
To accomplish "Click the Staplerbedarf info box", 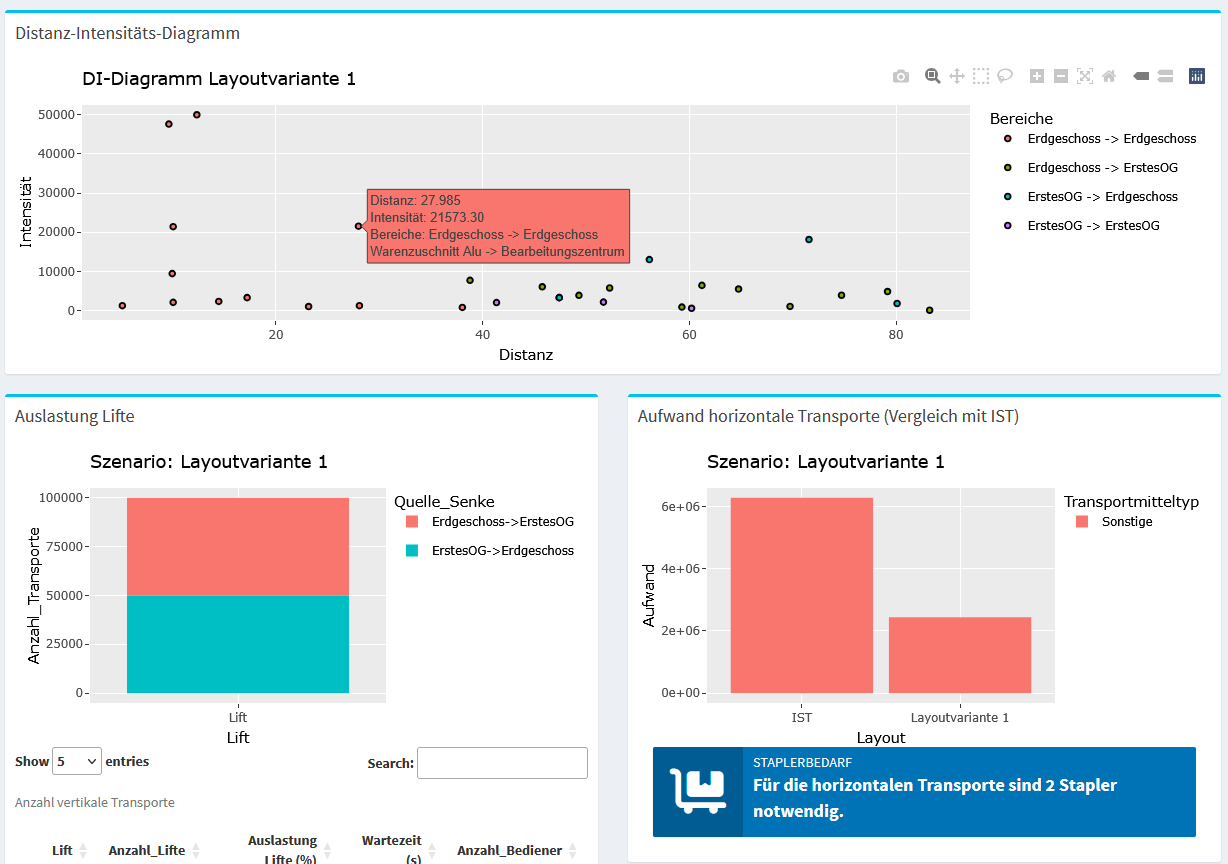I will click(924, 792).
